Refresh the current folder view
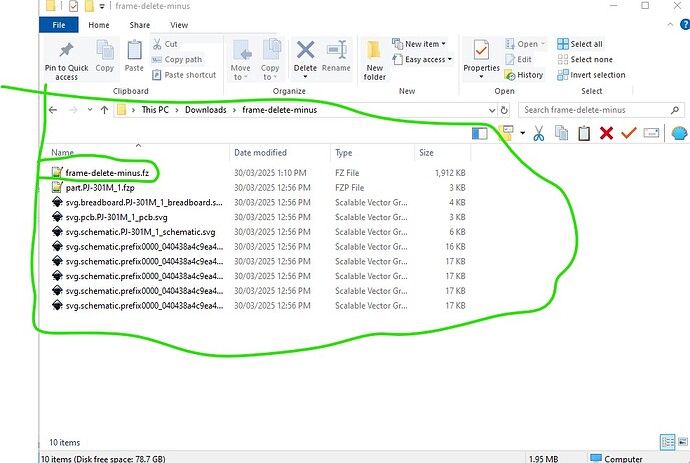Screen dimensions: 690x463 pyautogui.click(x=502, y=110)
